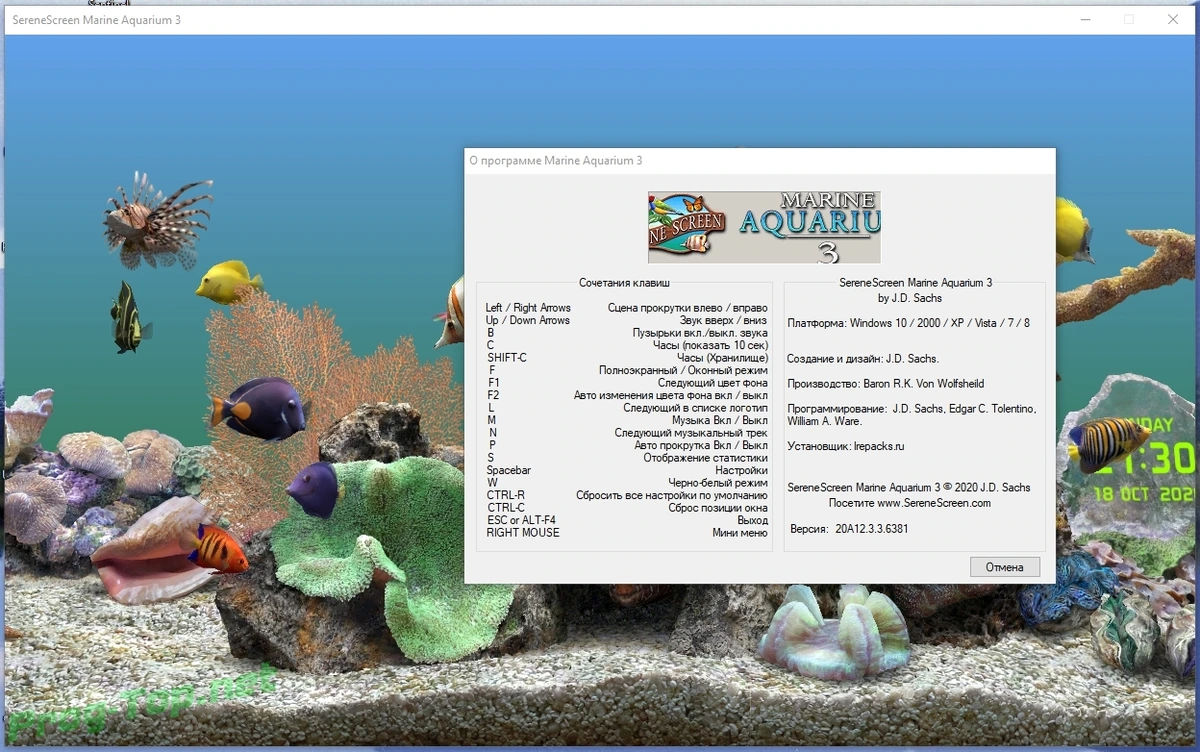Click 'Мини меню' text
This screenshot has height=752, width=1200.
pos(740,533)
